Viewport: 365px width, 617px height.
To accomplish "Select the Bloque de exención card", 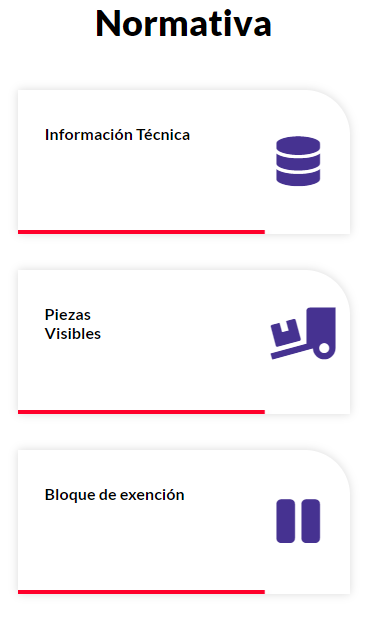I will tap(184, 522).
